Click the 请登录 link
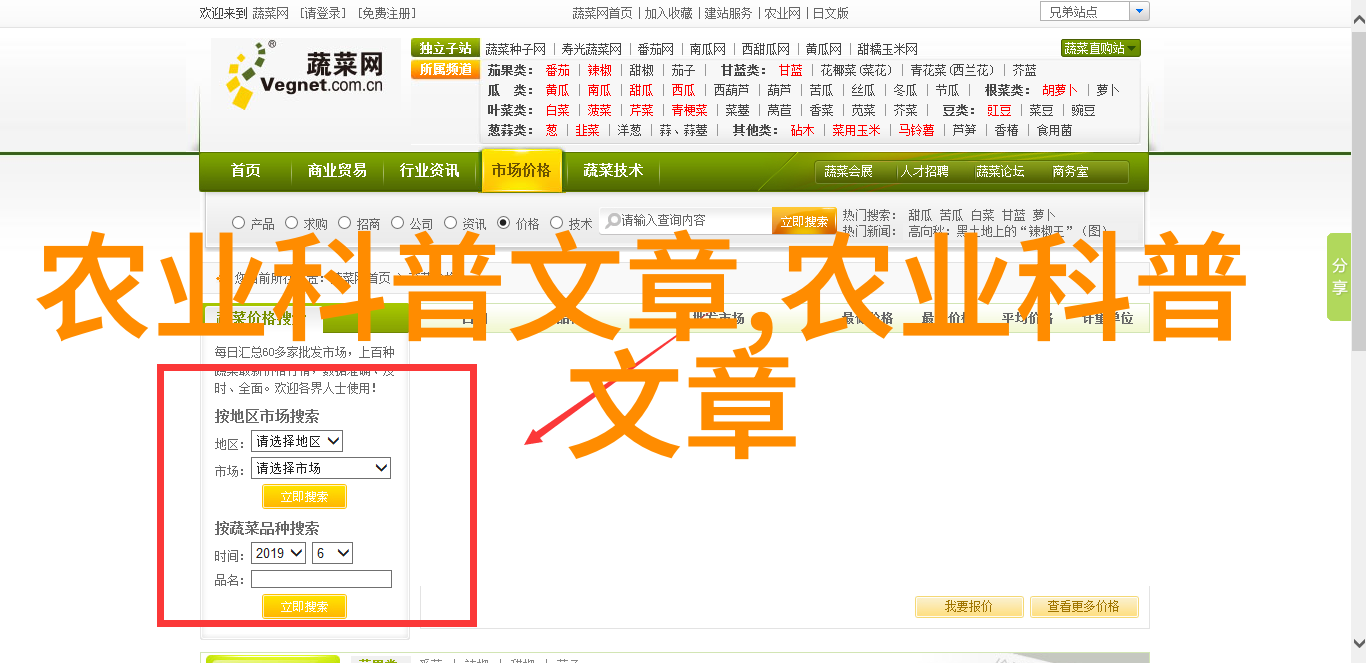 point(322,13)
